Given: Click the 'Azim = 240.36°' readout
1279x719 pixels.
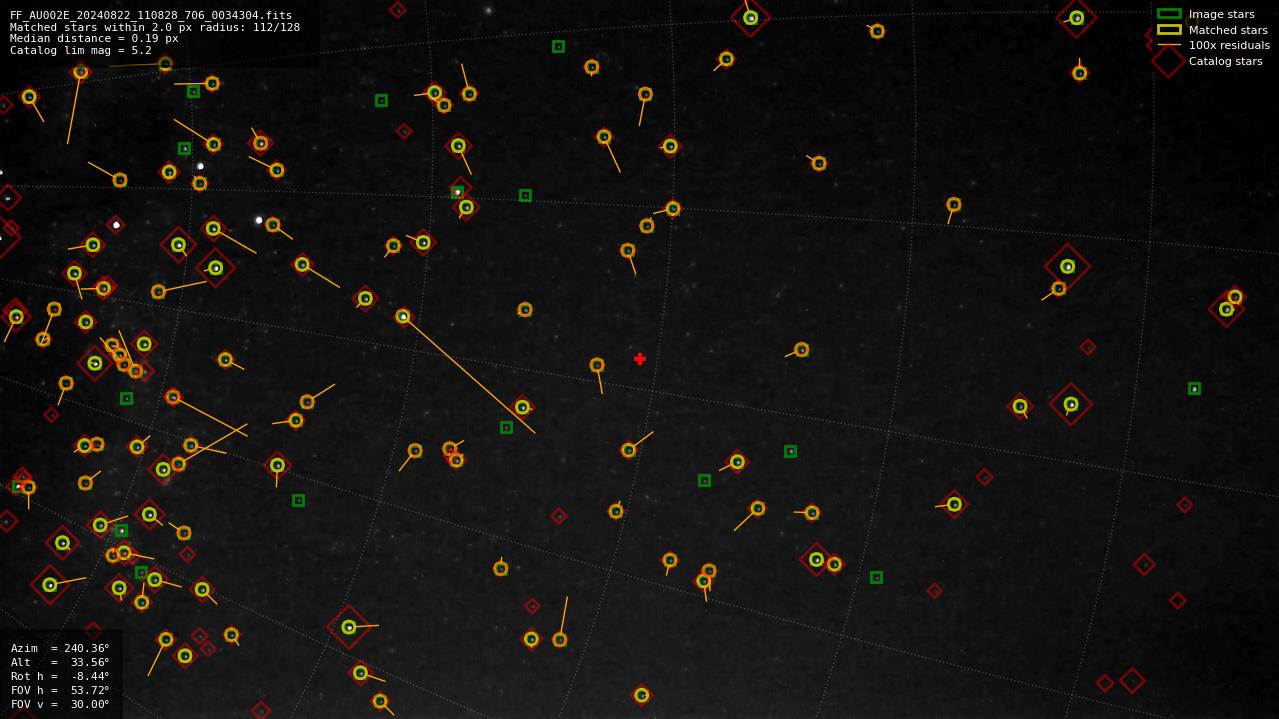Looking at the screenshot, I should pos(60,648).
